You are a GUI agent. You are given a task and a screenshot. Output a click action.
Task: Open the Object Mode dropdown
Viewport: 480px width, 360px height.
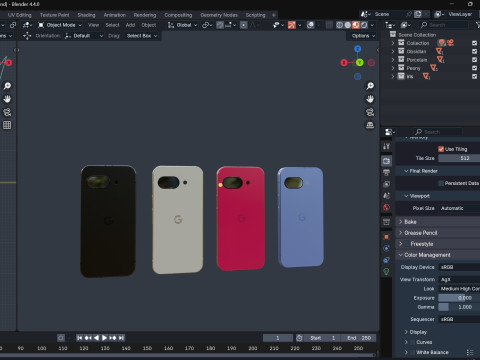point(60,25)
